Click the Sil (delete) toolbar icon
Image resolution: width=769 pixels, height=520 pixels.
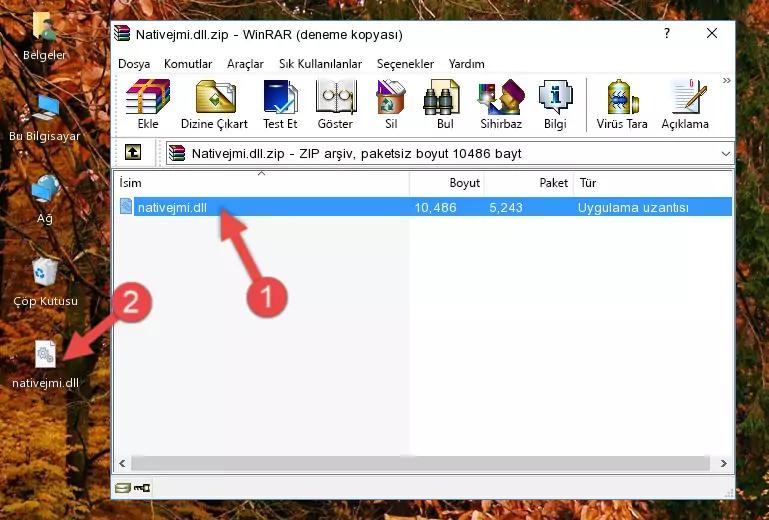point(391,104)
